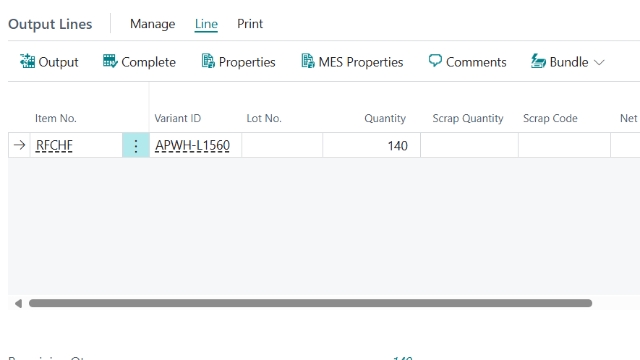Click the Complete action icon
640x360 pixels.
coord(110,61)
